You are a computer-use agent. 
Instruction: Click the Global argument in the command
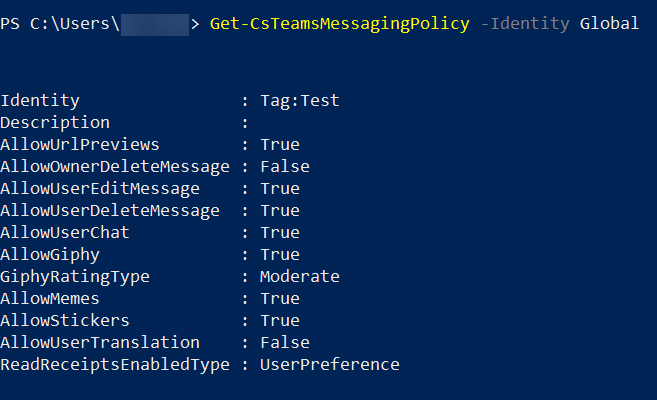click(609, 23)
